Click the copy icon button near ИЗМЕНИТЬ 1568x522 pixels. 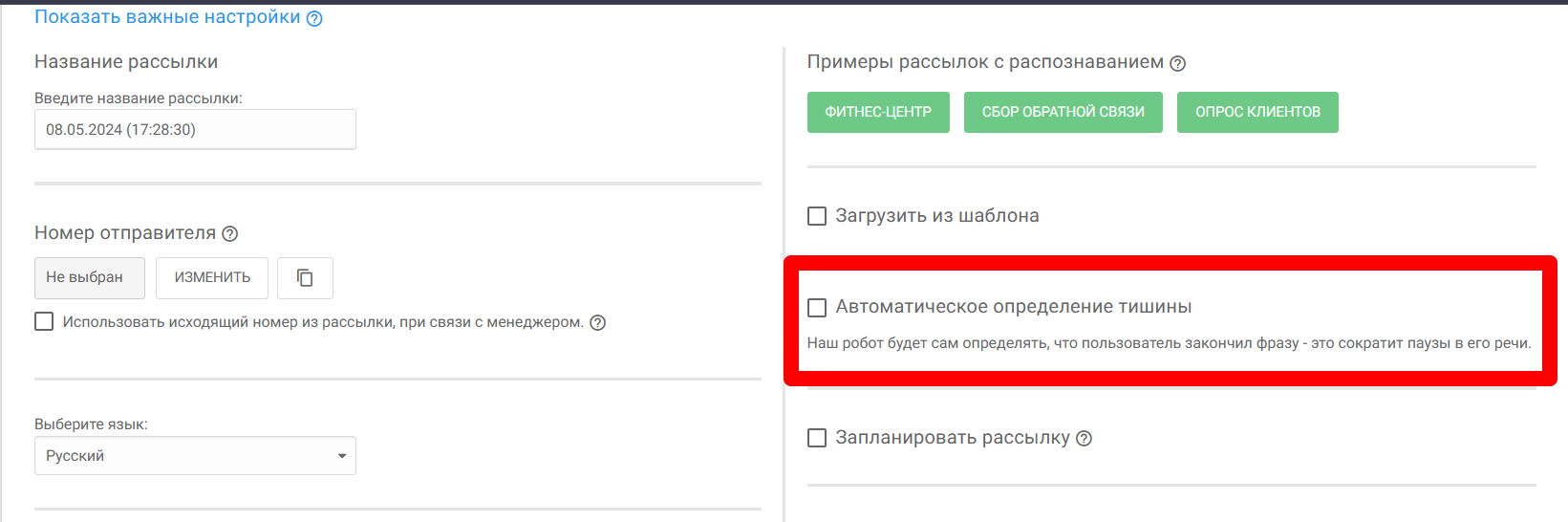pyautogui.click(x=305, y=277)
